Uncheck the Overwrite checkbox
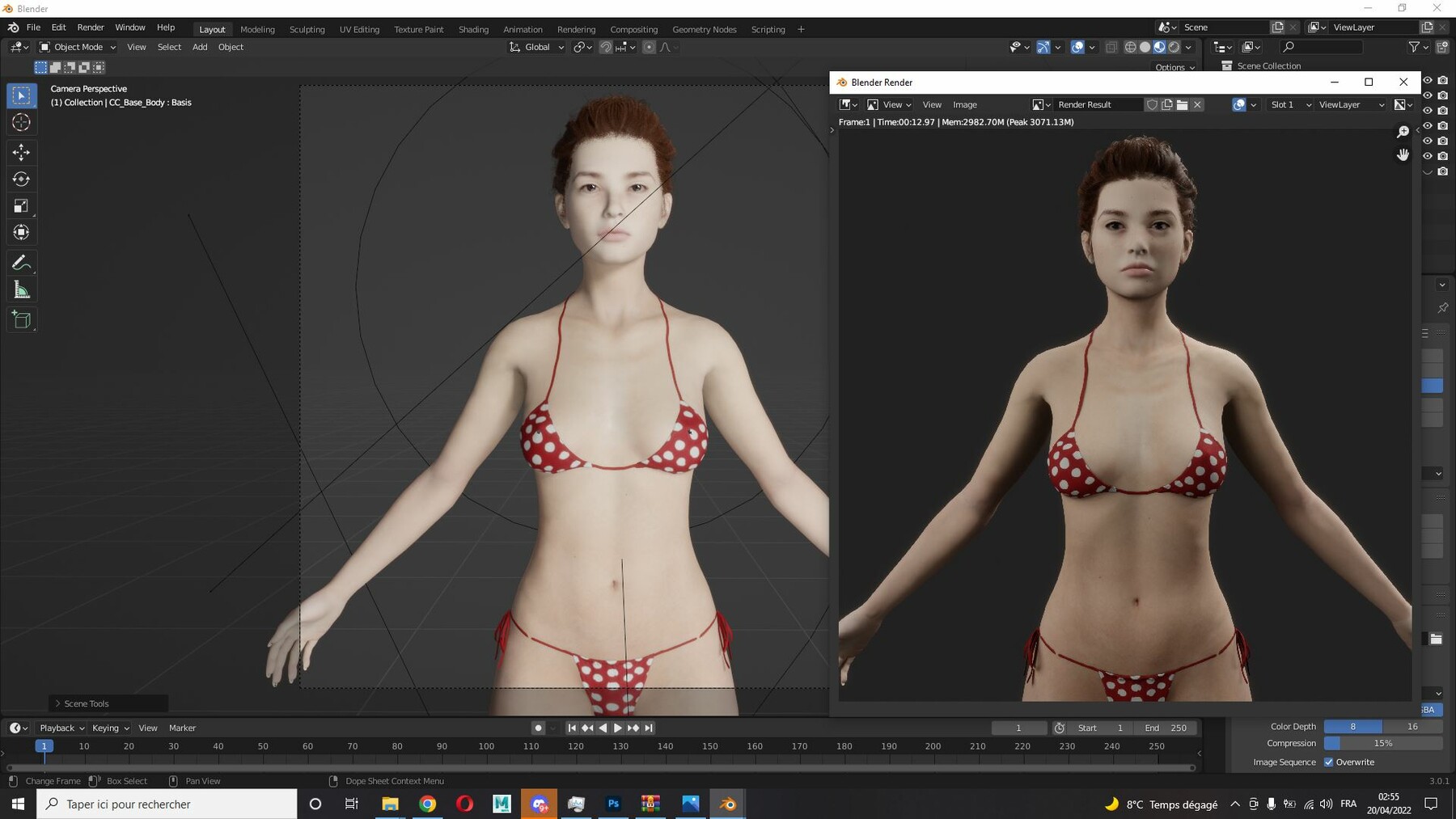This screenshot has width=1456, height=819. point(1329,762)
